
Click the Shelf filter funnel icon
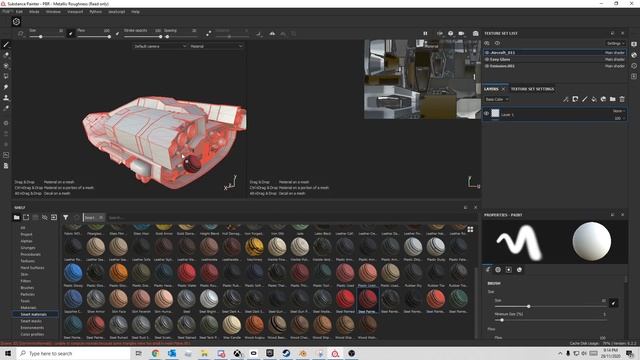(66, 218)
